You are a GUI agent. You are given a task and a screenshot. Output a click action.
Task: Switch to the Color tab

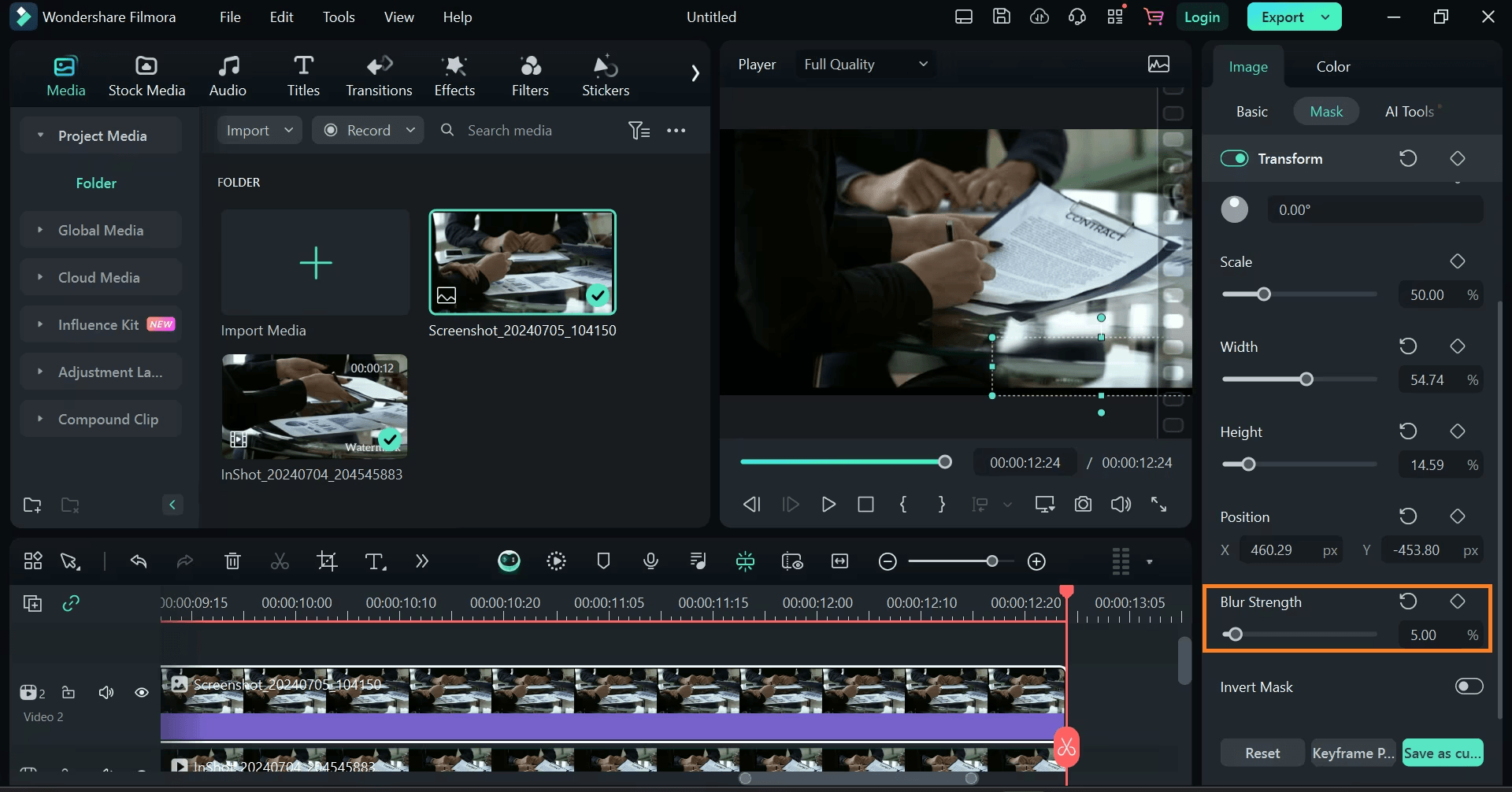point(1332,67)
